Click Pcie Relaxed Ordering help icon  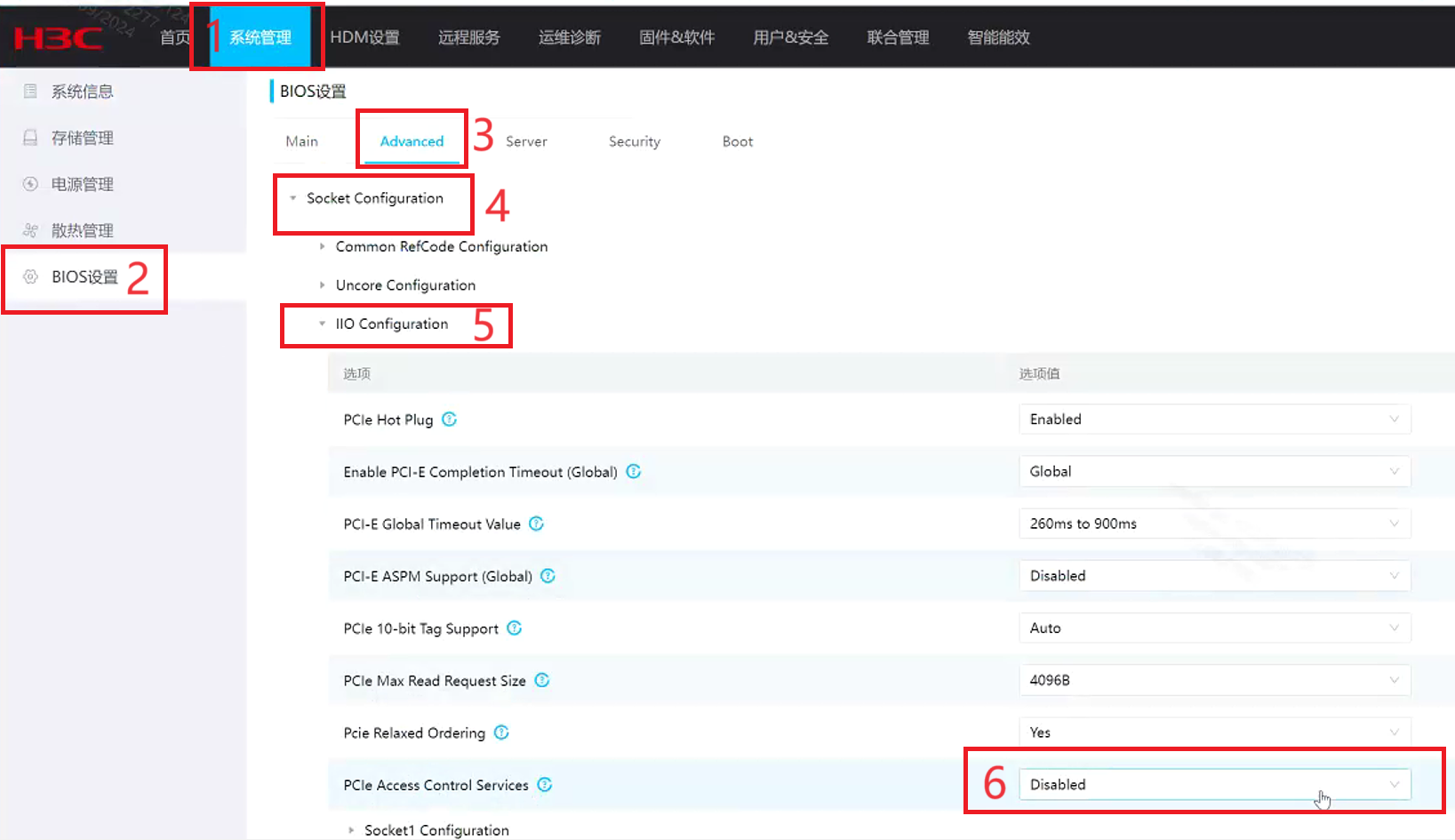coord(501,732)
